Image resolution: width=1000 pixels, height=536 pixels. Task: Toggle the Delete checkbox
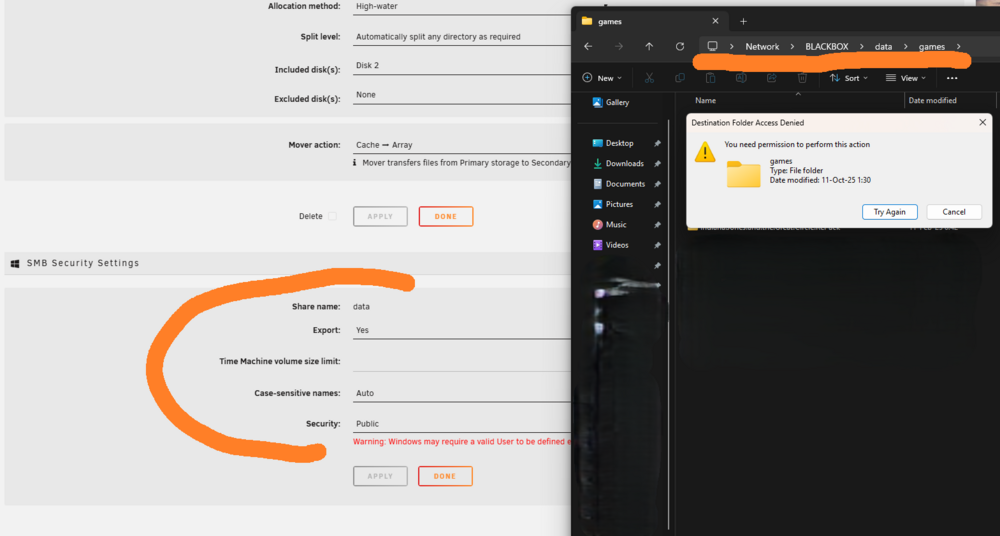pyautogui.click(x=332, y=216)
